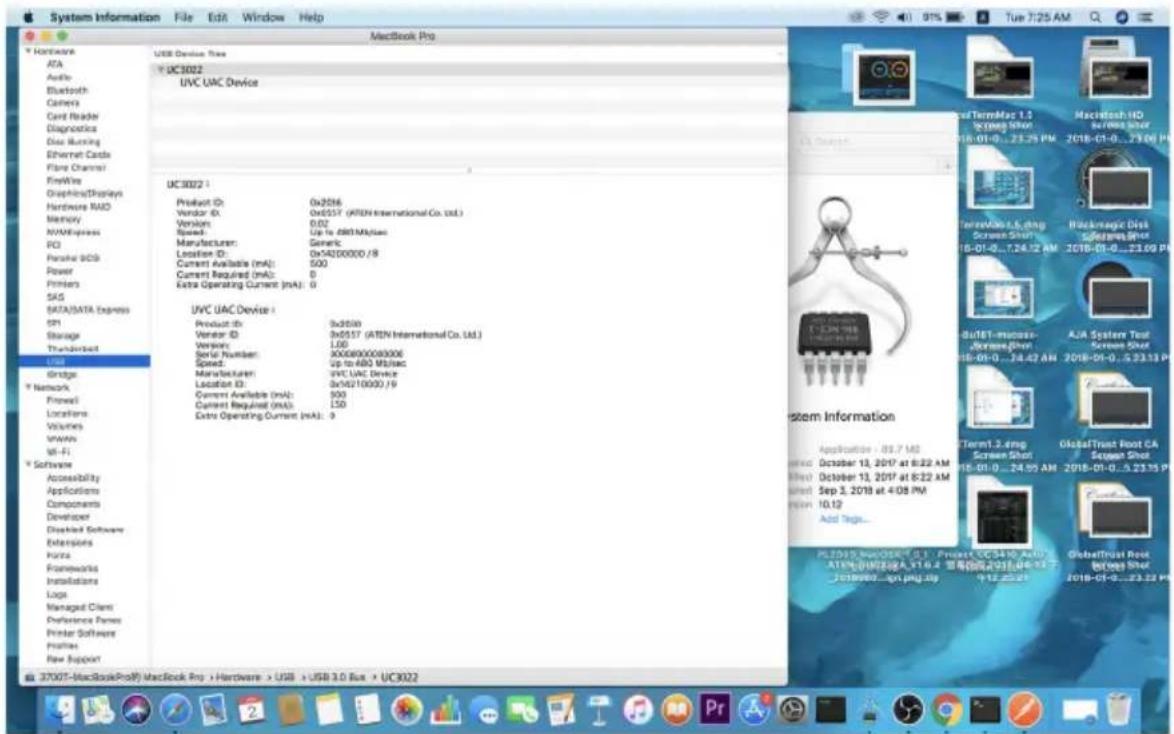Select Firewall under Network

tap(62, 400)
